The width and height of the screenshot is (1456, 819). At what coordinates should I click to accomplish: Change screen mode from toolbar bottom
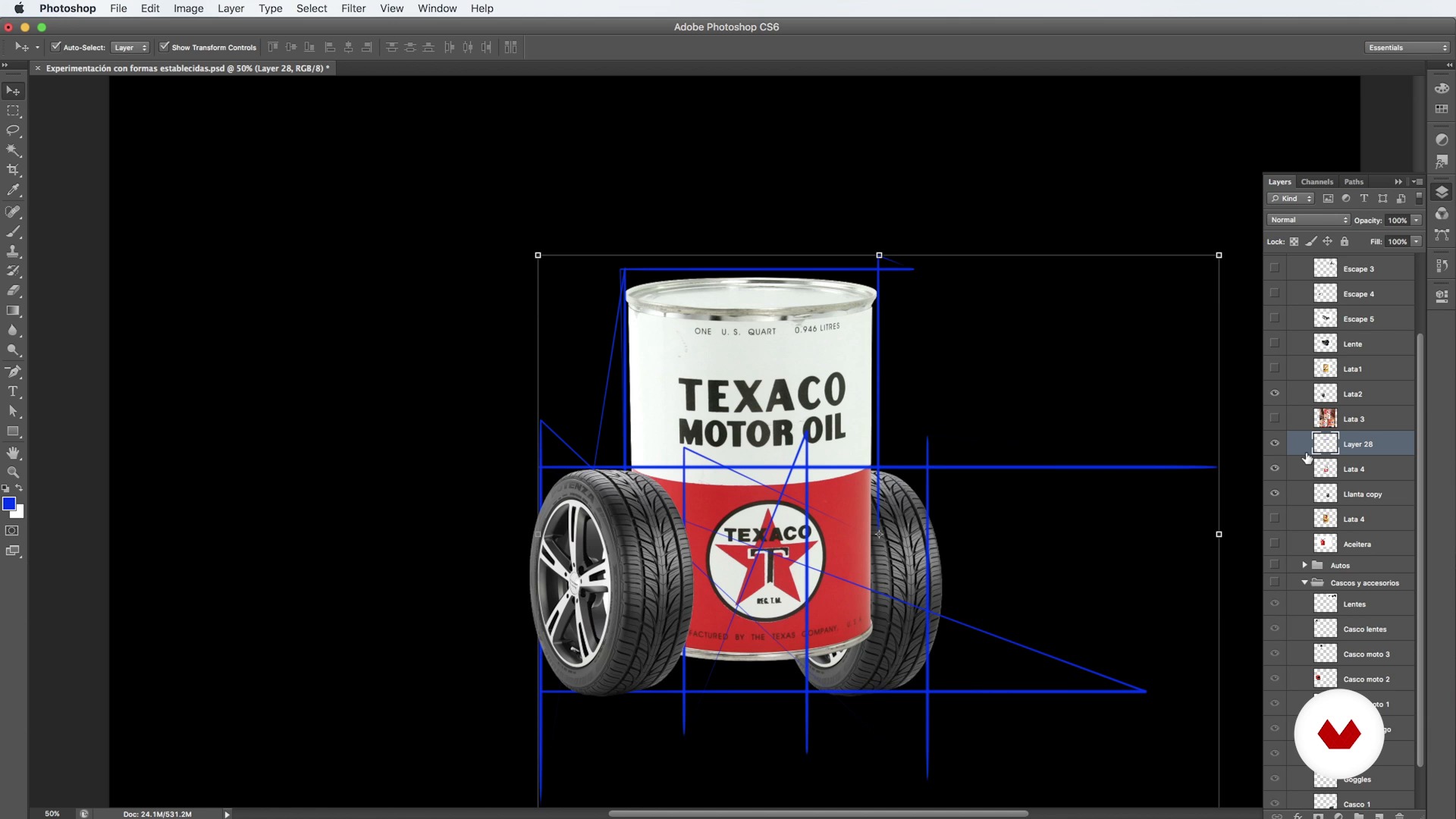[12, 551]
